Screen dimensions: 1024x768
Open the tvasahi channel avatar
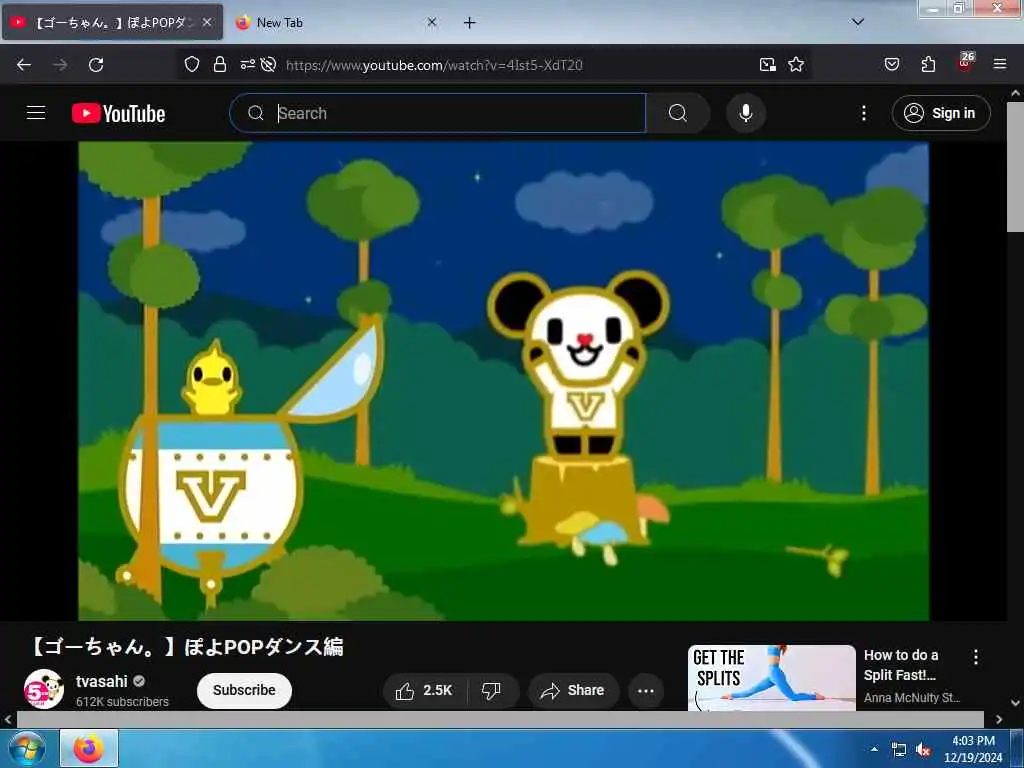tap(44, 689)
